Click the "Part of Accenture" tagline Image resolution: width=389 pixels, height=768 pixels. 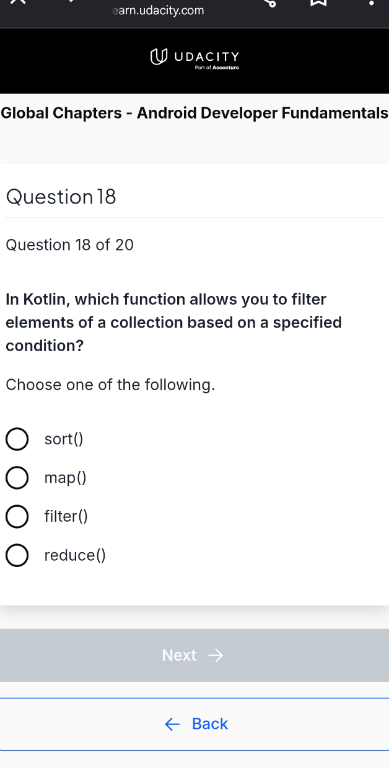coord(217,68)
